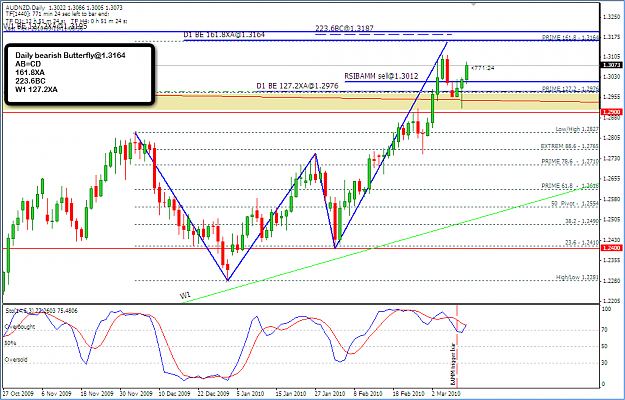
Task: Click the '27 Jan 2010' date label
Action: 330,393
